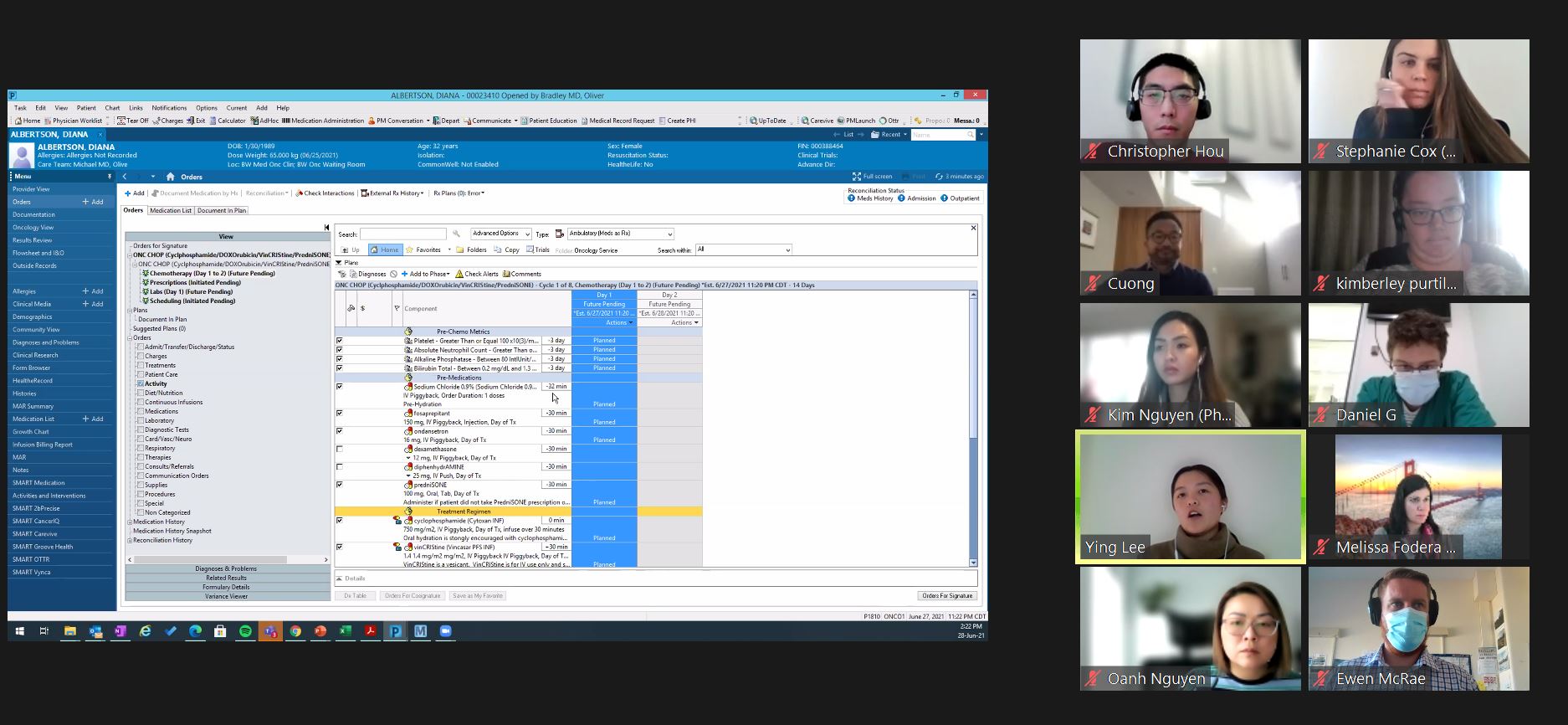Open Folders in order search
1568x725 pixels.
[x=472, y=249]
